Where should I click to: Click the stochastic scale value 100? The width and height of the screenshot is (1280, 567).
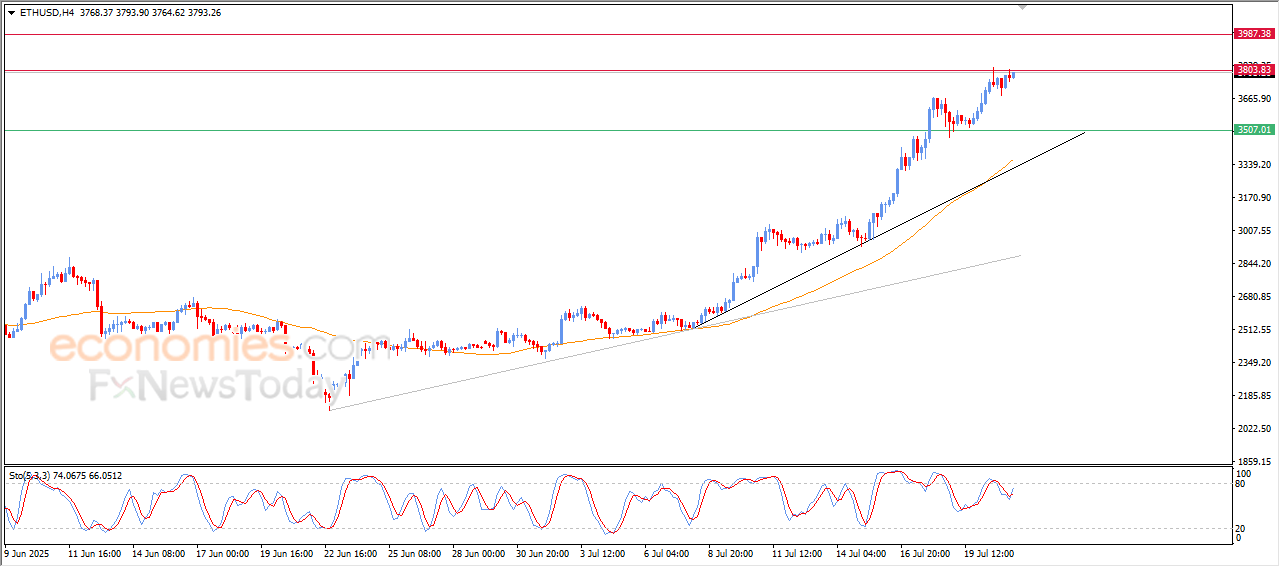[x=1245, y=473]
